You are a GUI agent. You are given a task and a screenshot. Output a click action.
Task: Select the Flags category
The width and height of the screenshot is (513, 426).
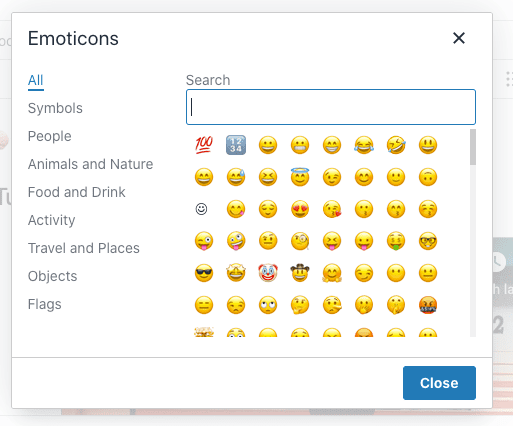(45, 304)
